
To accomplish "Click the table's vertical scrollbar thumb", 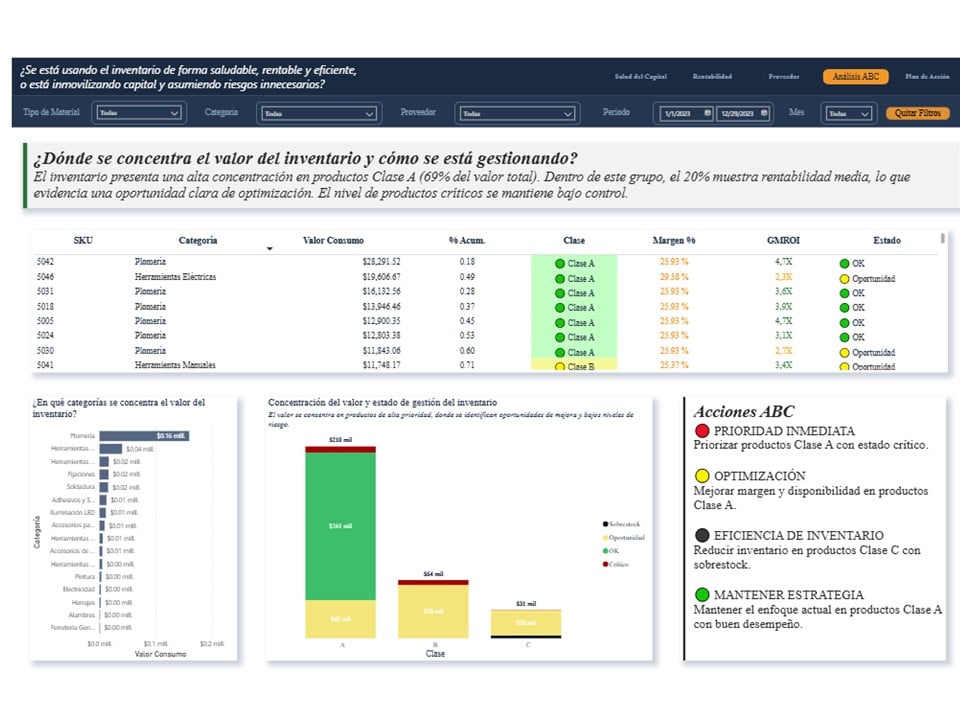I will (943, 238).
